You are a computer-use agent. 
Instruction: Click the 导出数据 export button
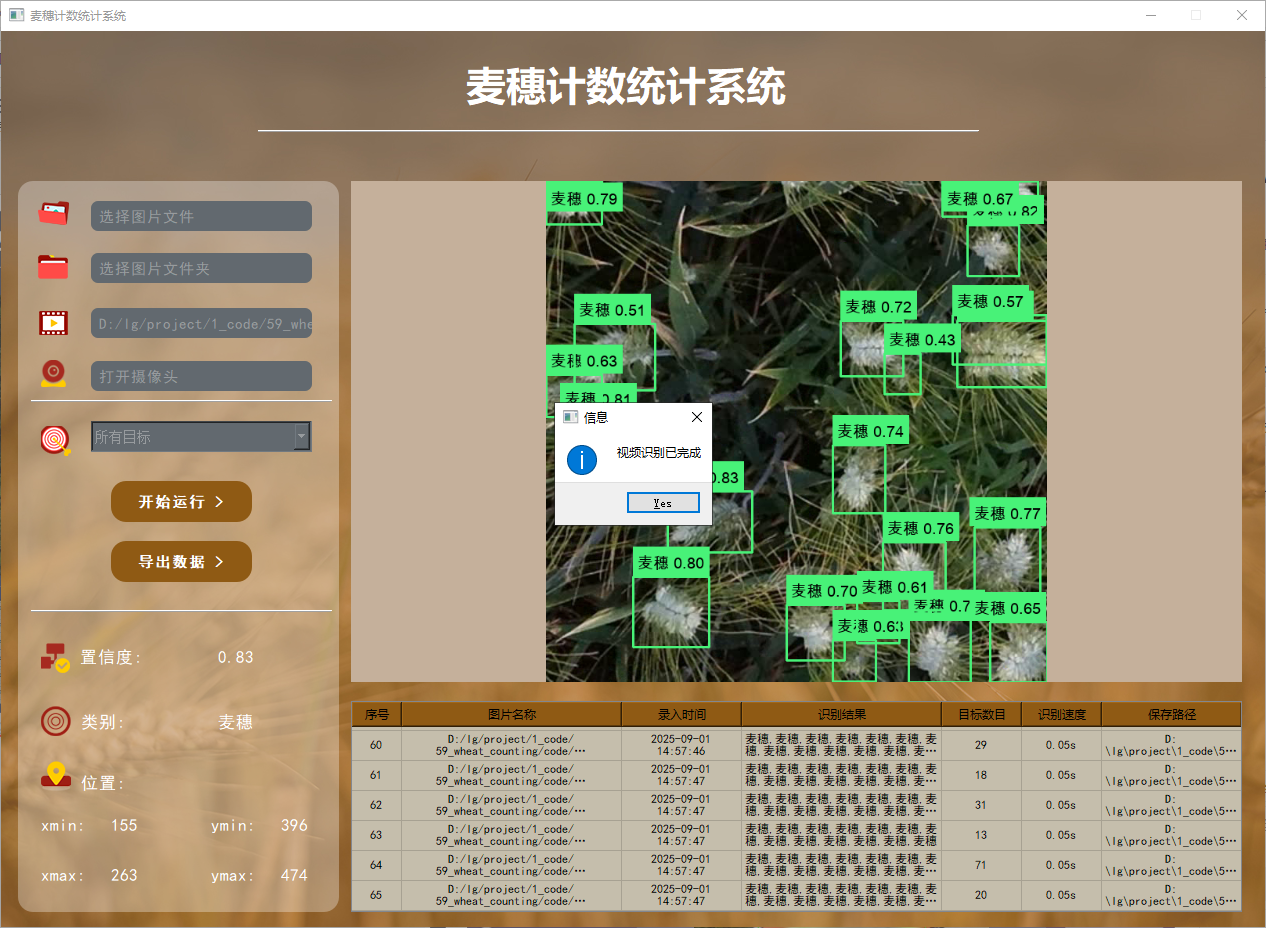[x=181, y=562]
